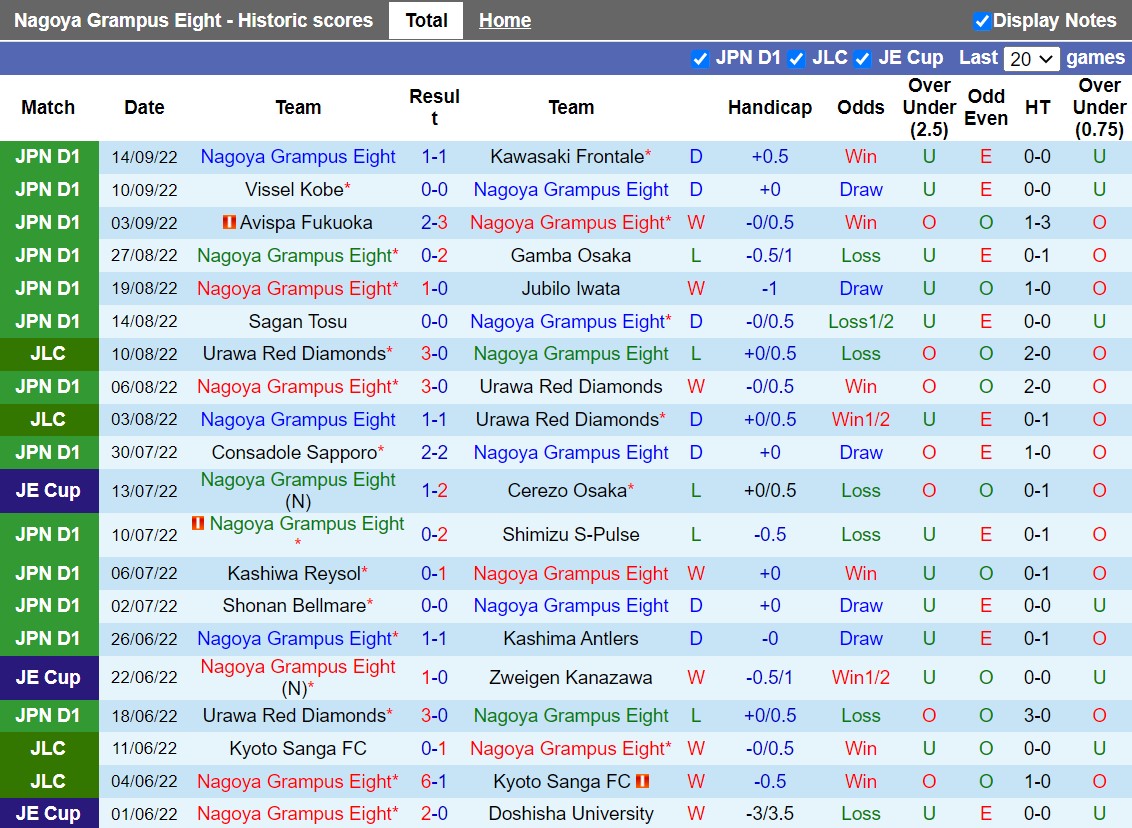This screenshot has width=1132, height=828.
Task: Click red card icon in the 10/07/22 row
Action: [x=198, y=523]
